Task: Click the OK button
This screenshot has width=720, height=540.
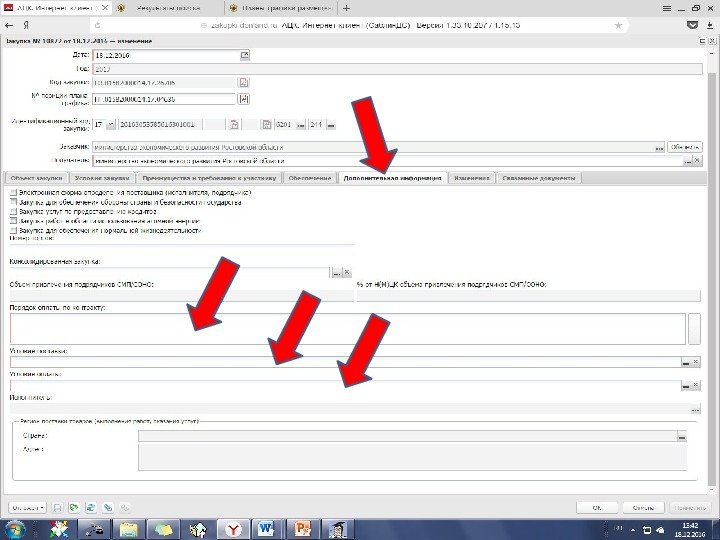Action: pos(597,508)
